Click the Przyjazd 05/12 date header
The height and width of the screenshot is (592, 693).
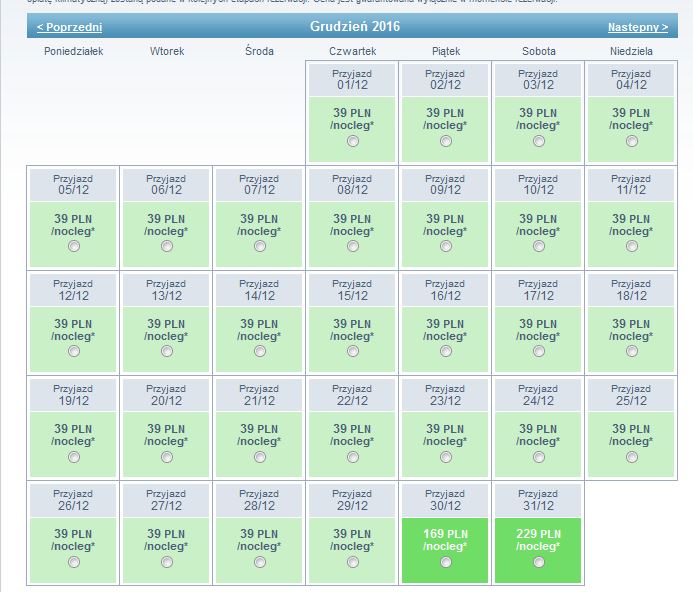coord(73,185)
